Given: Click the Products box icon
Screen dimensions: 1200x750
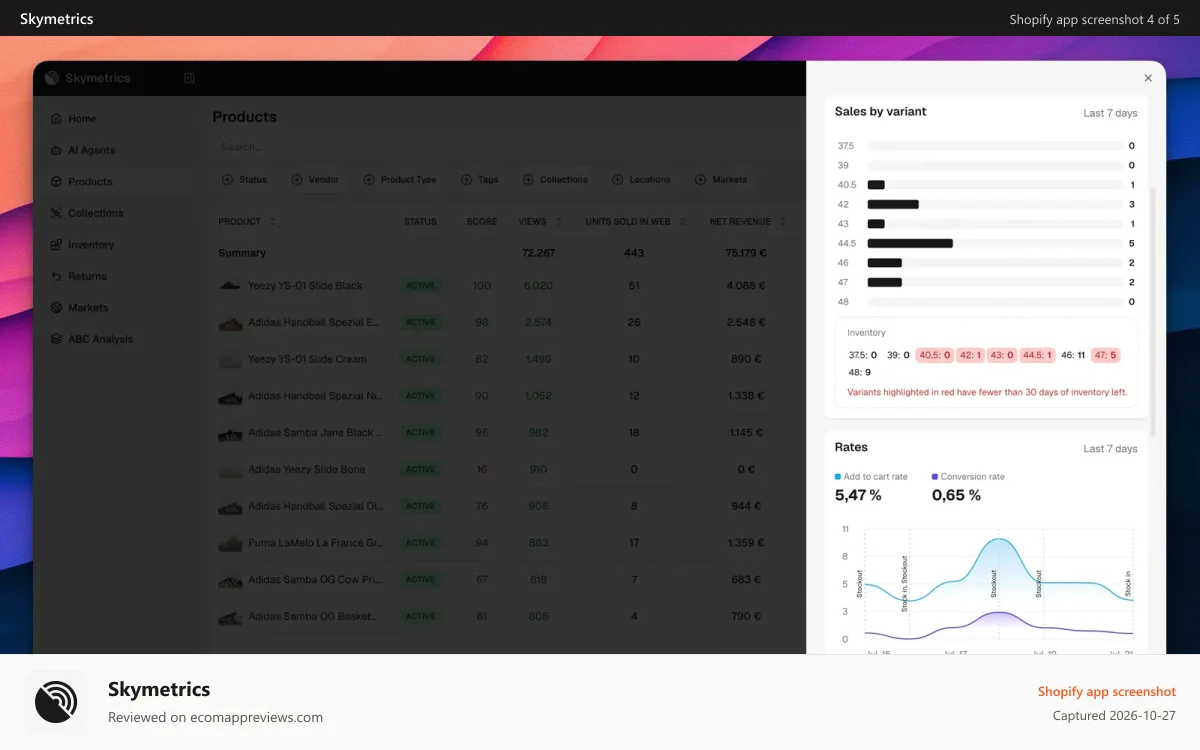Looking at the screenshot, I should [x=56, y=182].
